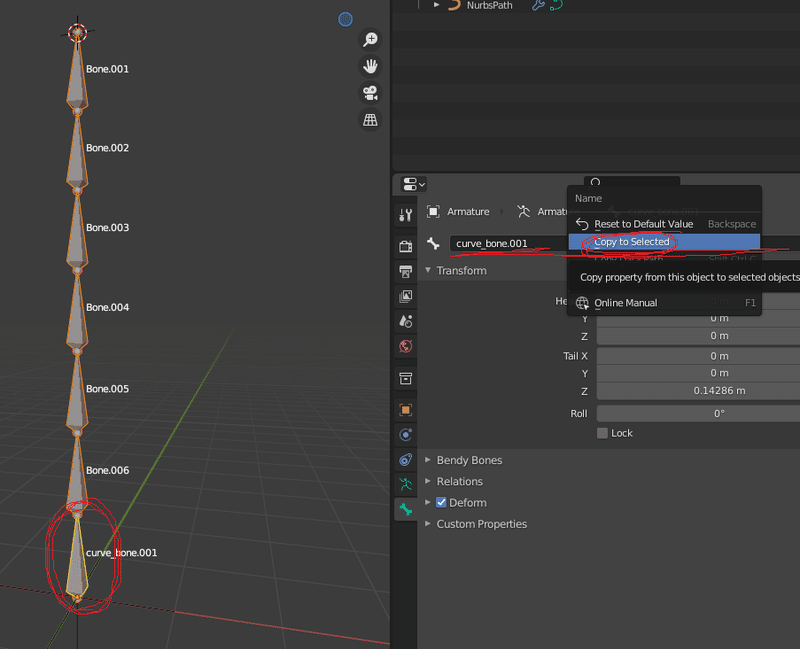Select bone Bone.003 in viewport

tap(77, 236)
